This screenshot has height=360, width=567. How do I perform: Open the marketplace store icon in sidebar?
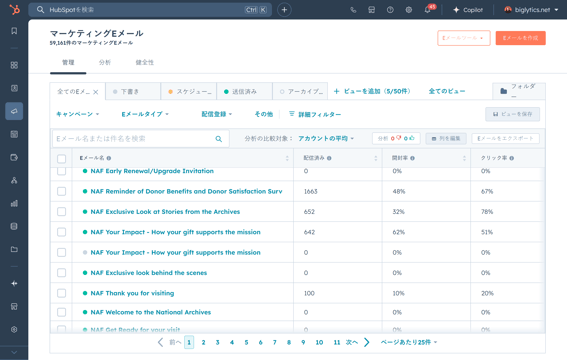pos(14,307)
